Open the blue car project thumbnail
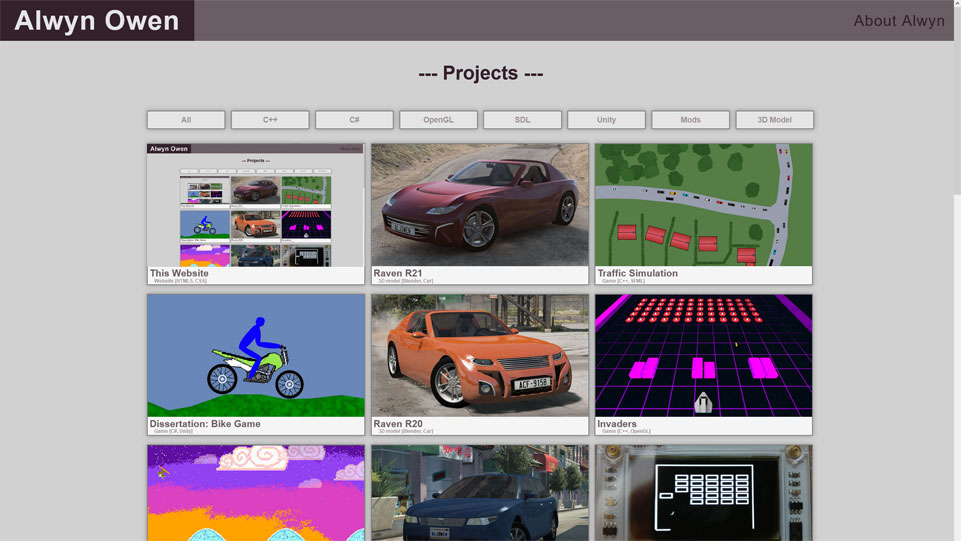961x541 pixels. (x=480, y=493)
